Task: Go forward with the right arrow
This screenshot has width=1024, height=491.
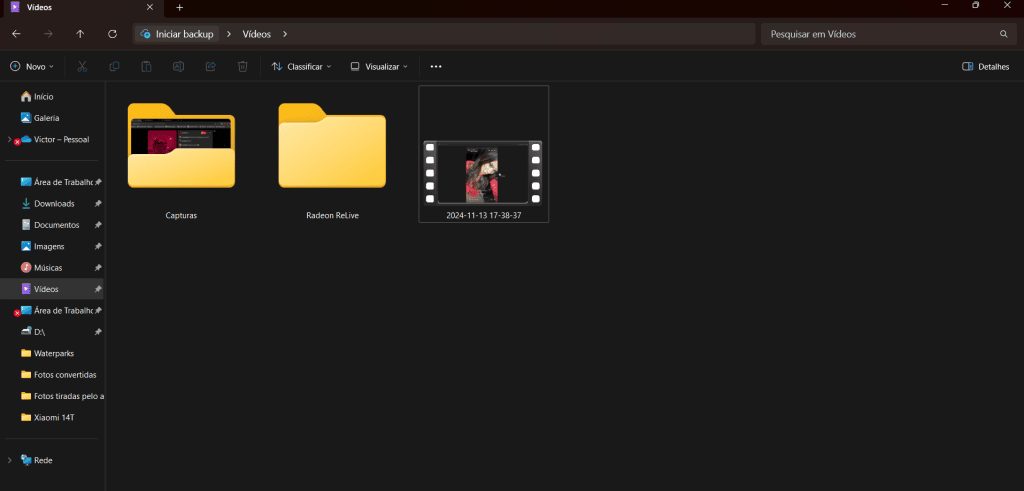Action: click(x=48, y=34)
